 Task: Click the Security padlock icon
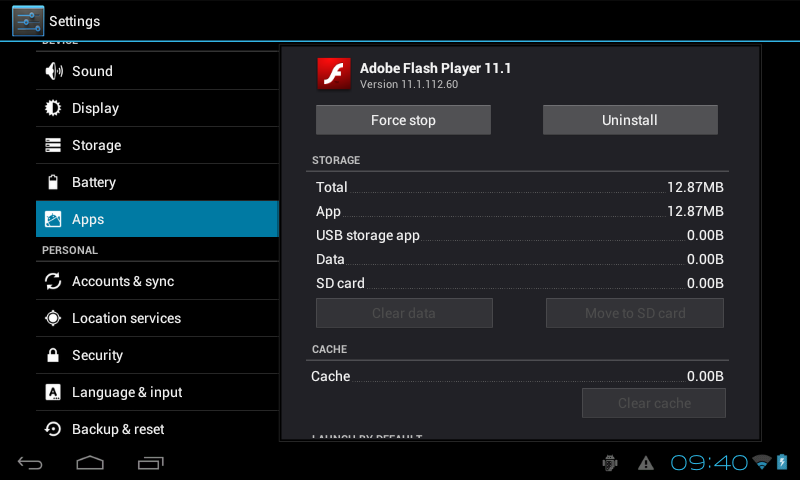53,355
